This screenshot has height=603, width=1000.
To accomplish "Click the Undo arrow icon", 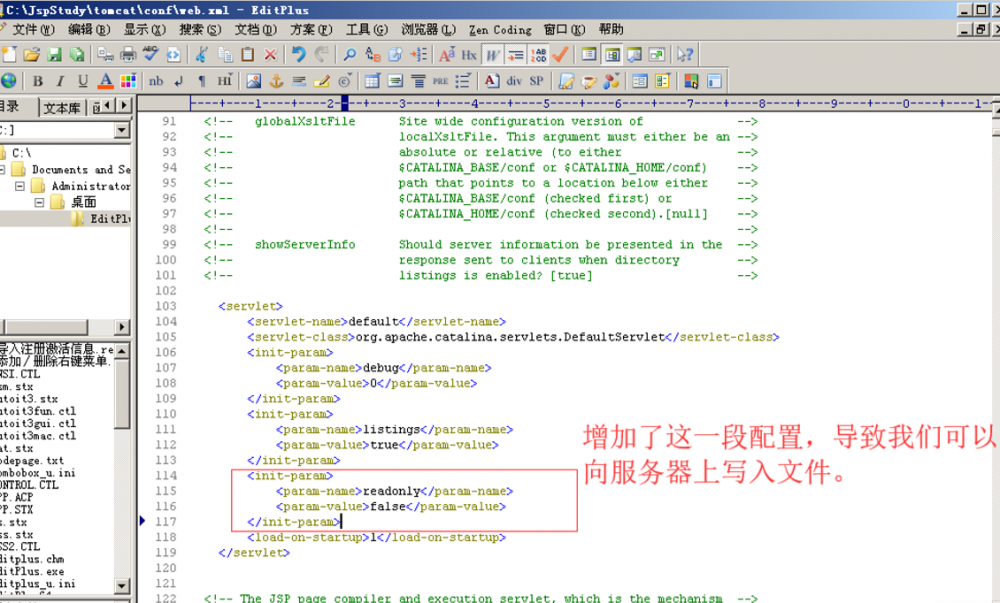I will (298, 55).
